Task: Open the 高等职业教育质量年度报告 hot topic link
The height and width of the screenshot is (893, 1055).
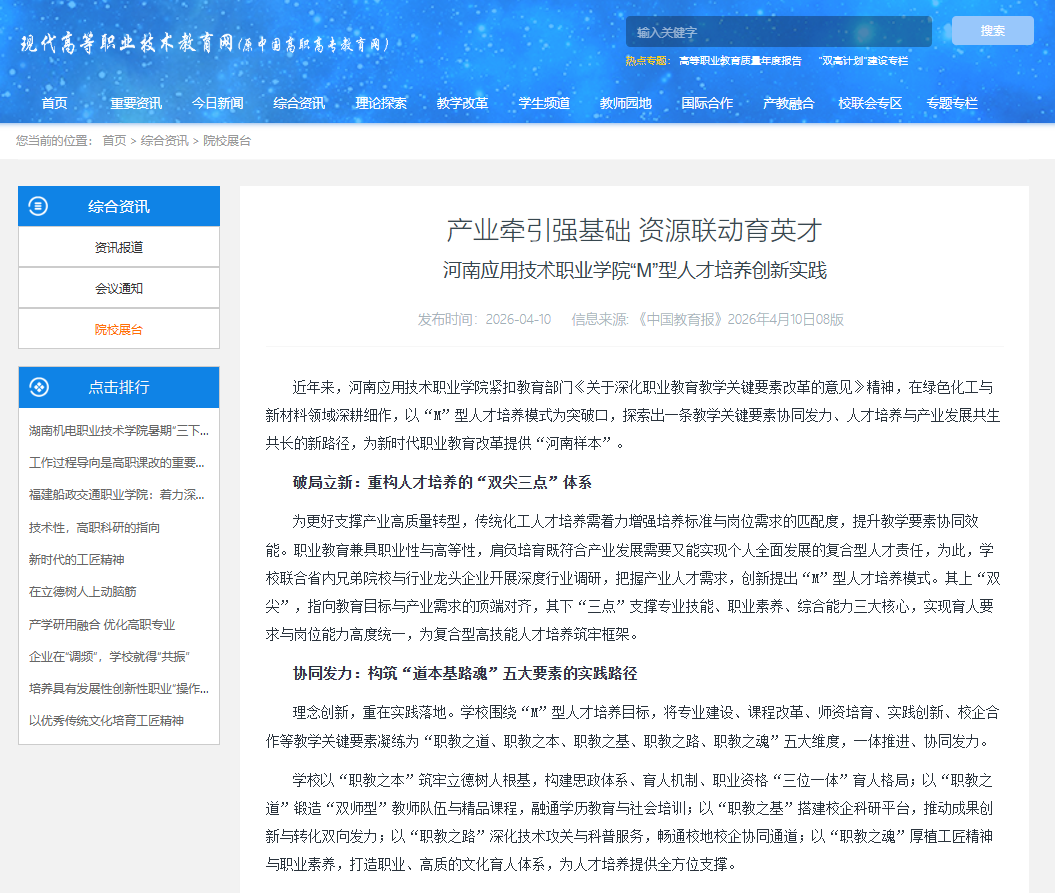Action: (740, 61)
